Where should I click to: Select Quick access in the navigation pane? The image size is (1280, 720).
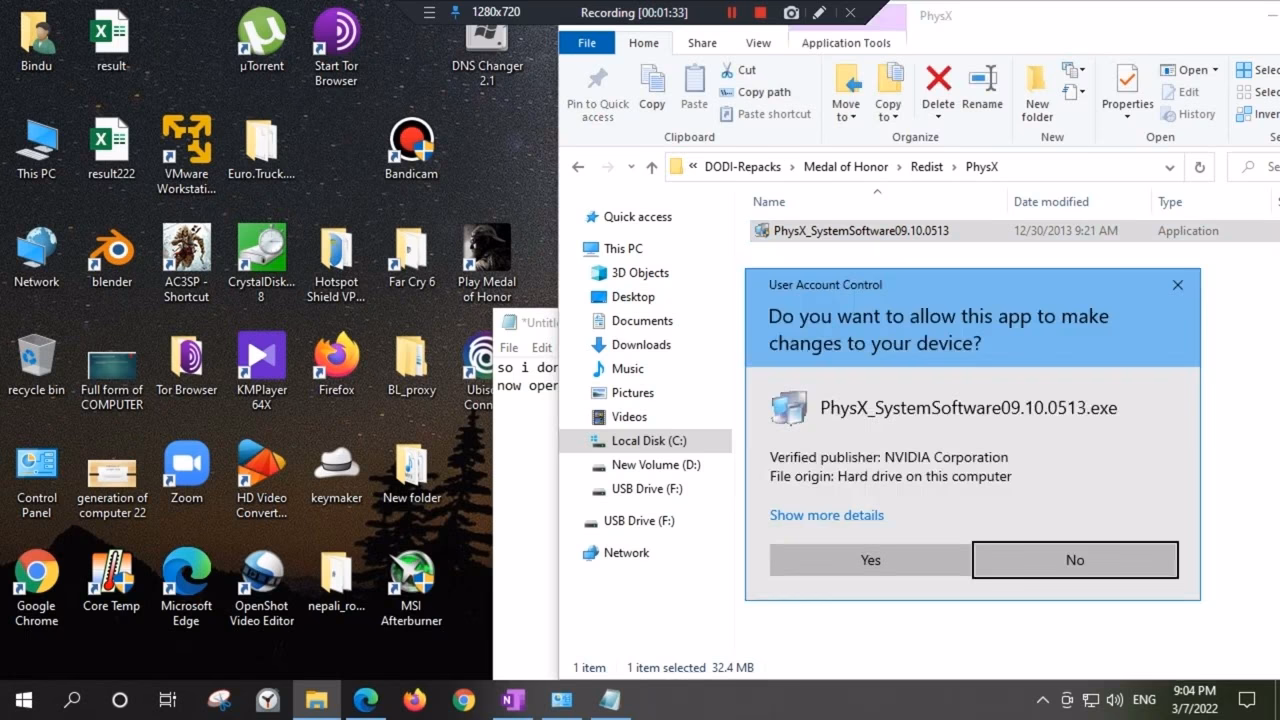637,217
